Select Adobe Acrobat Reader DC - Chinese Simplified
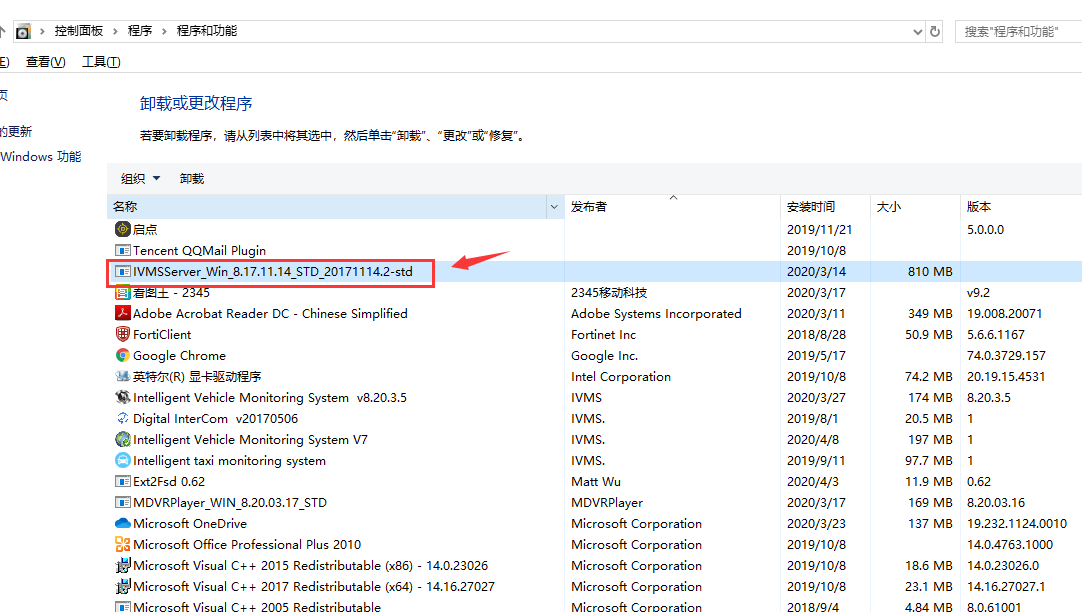Image resolution: width=1082 pixels, height=612 pixels. (270, 313)
